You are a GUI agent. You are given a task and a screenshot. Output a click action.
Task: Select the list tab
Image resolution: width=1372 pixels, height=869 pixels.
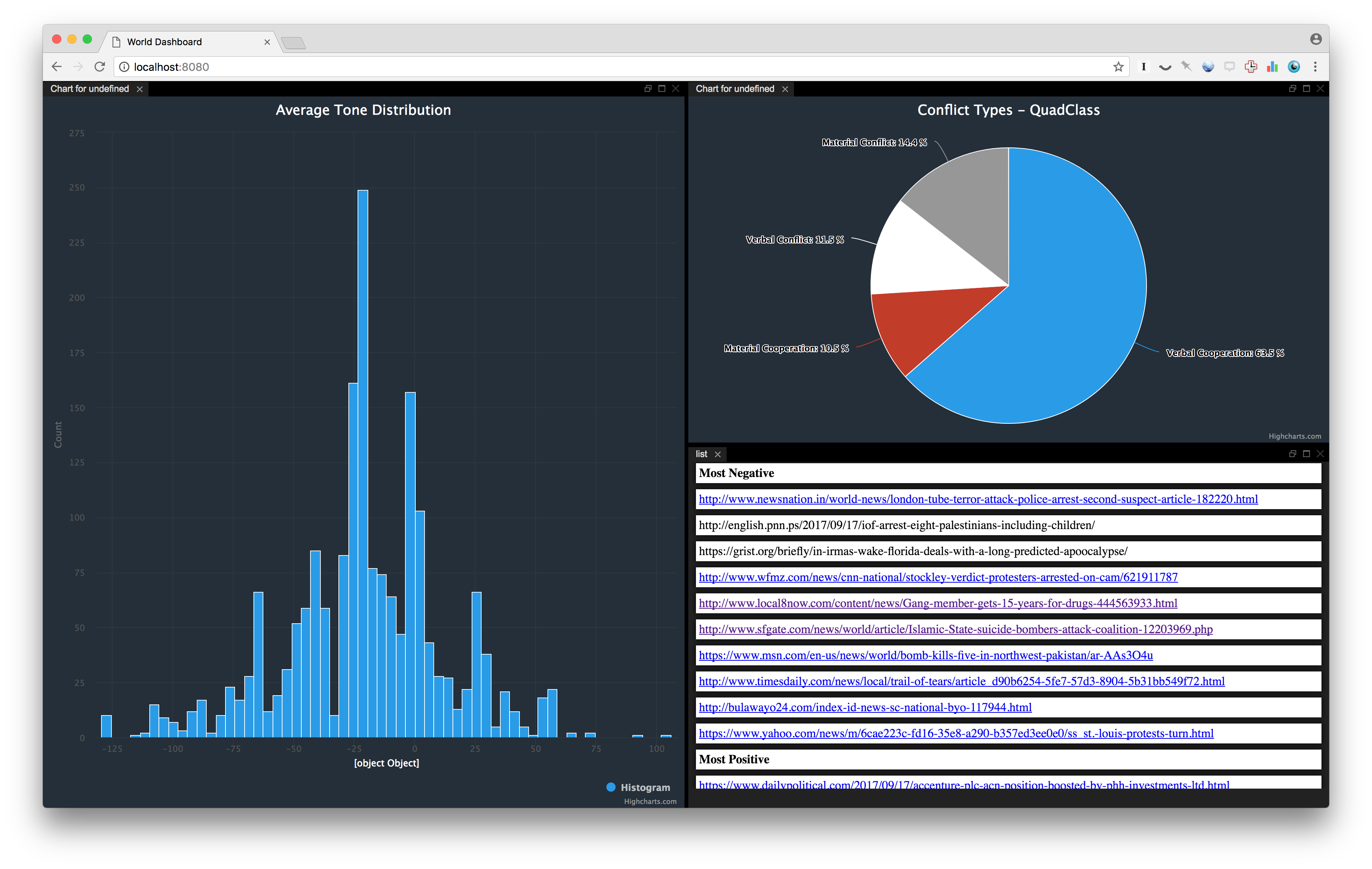click(701, 454)
